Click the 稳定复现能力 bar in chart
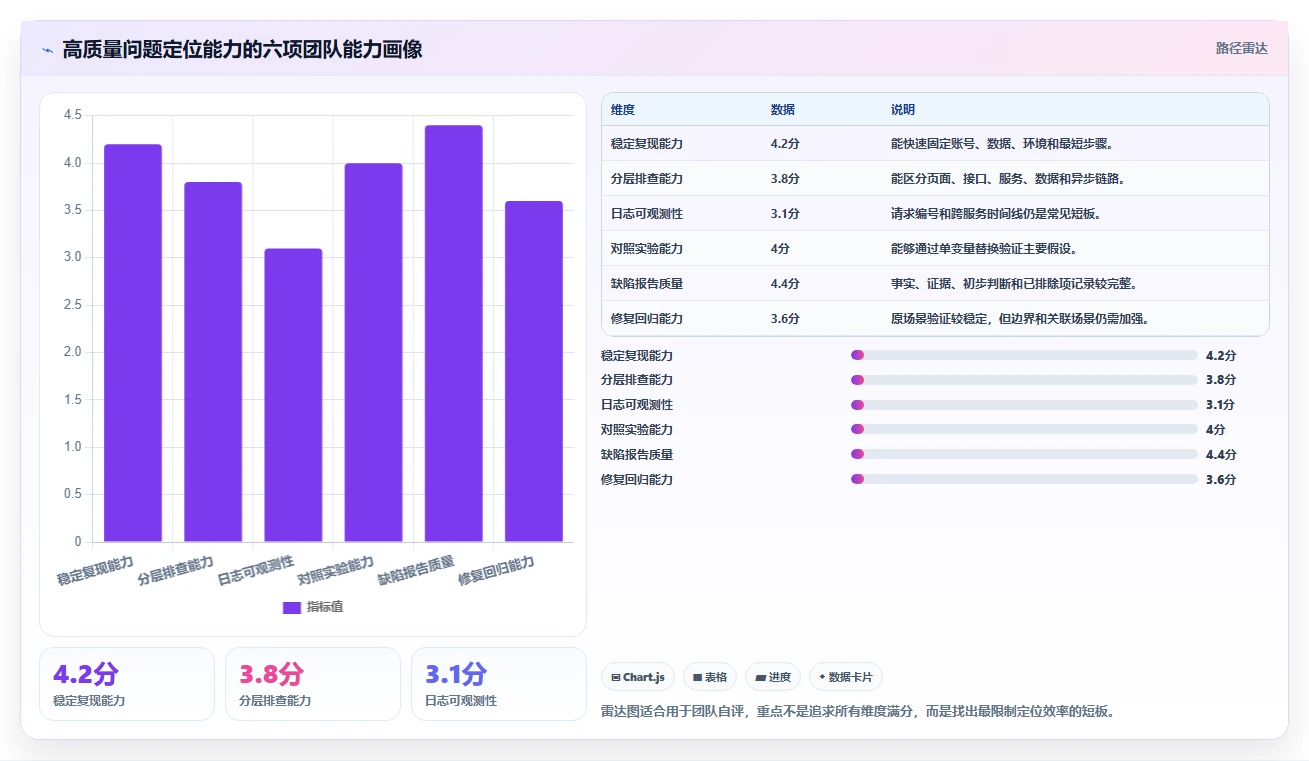The image size is (1309, 761). pyautogui.click(x=133, y=343)
